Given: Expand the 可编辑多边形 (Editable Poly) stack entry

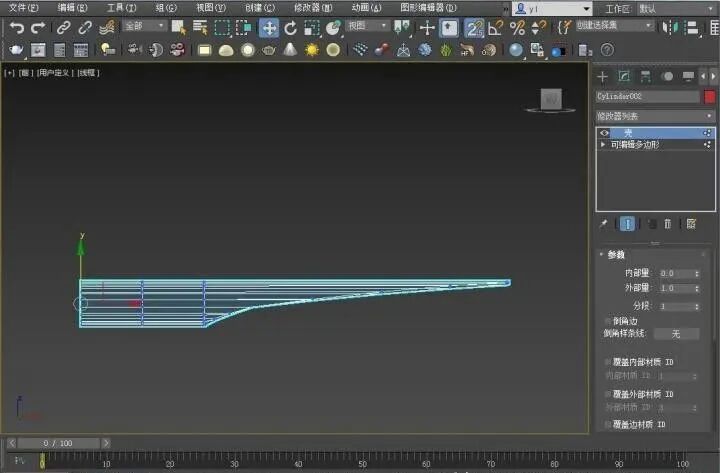Looking at the screenshot, I should click(x=603, y=145).
